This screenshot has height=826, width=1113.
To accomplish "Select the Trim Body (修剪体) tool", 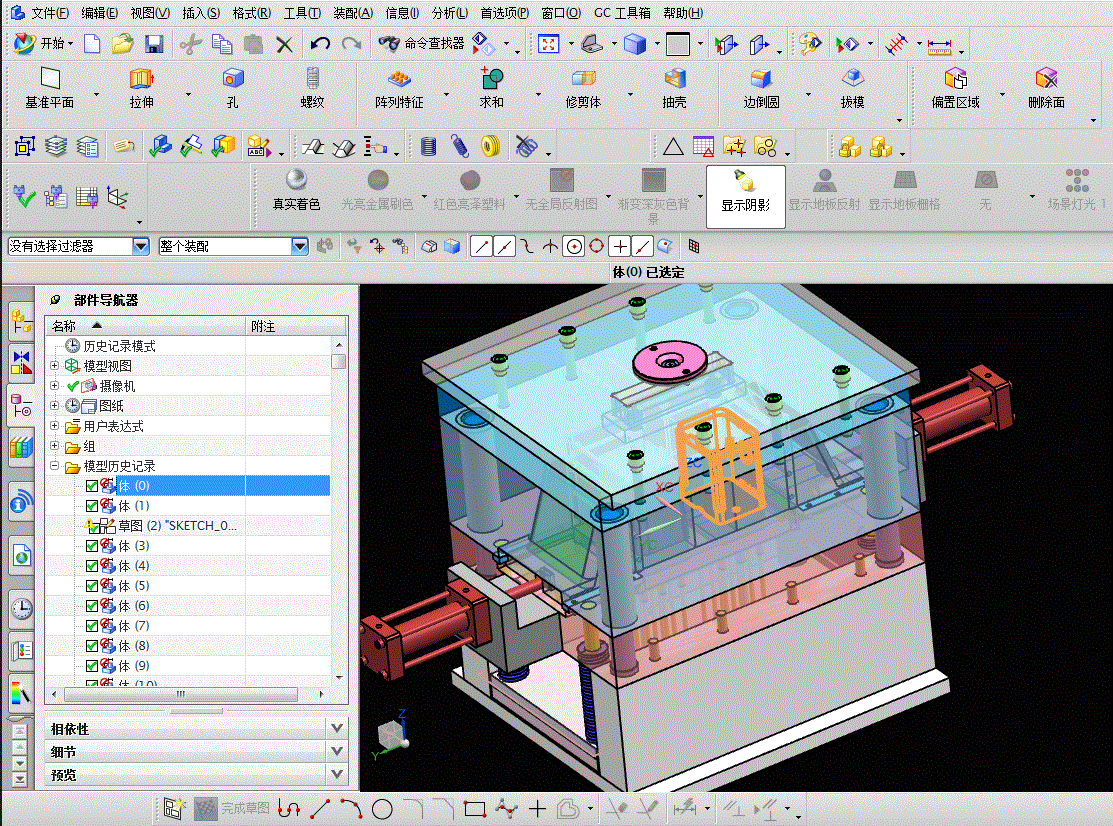I will (583, 88).
